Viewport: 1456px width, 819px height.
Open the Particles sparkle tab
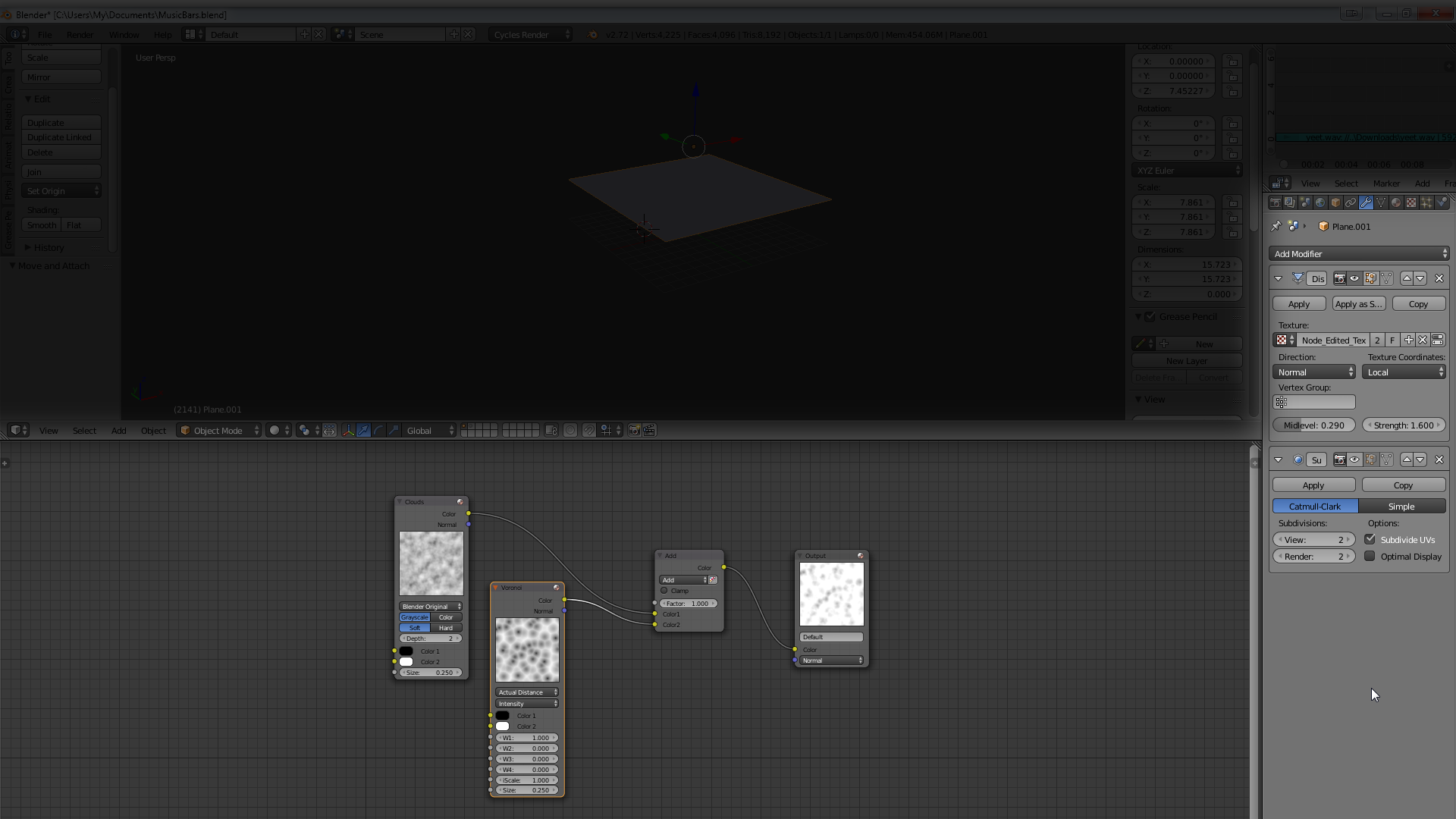(1426, 202)
